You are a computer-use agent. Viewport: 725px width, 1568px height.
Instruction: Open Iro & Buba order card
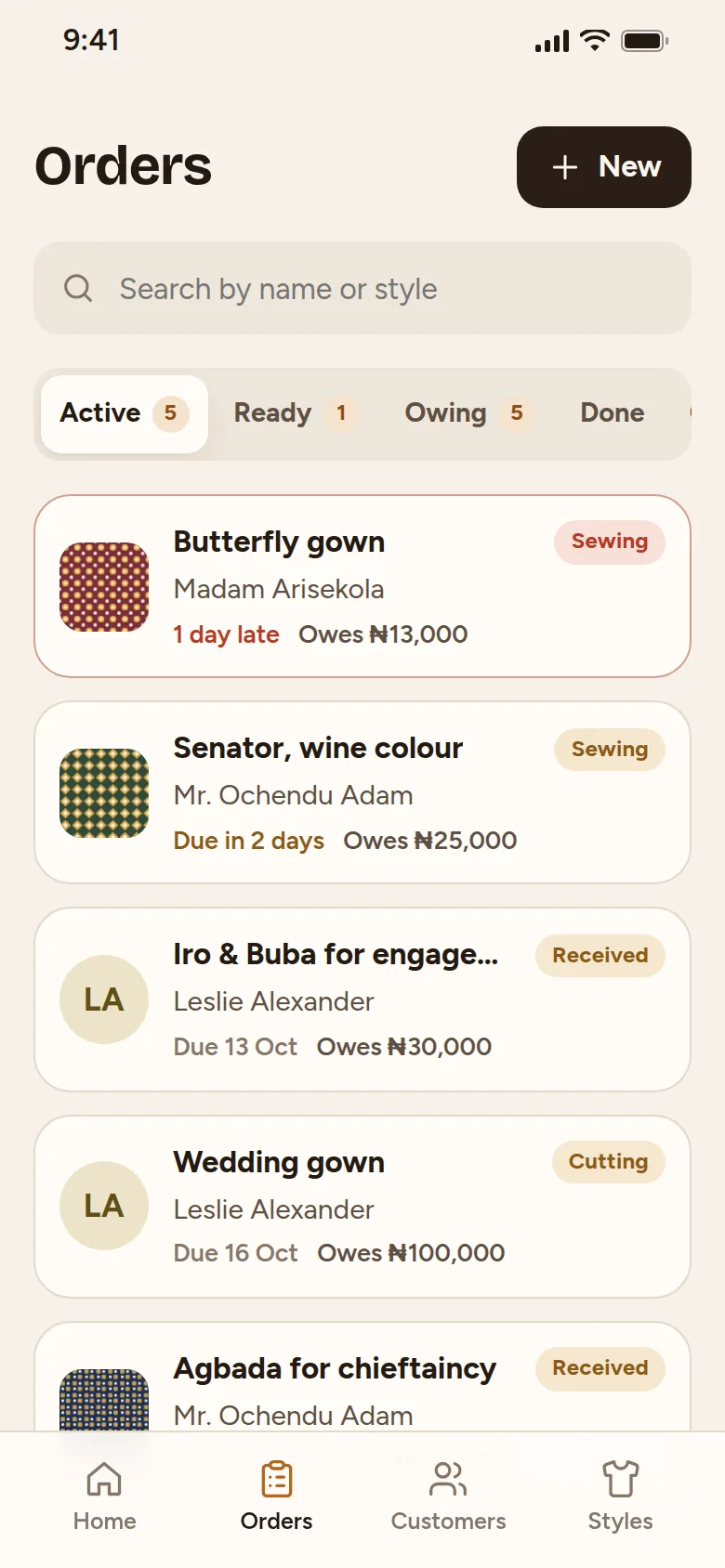tap(362, 1000)
